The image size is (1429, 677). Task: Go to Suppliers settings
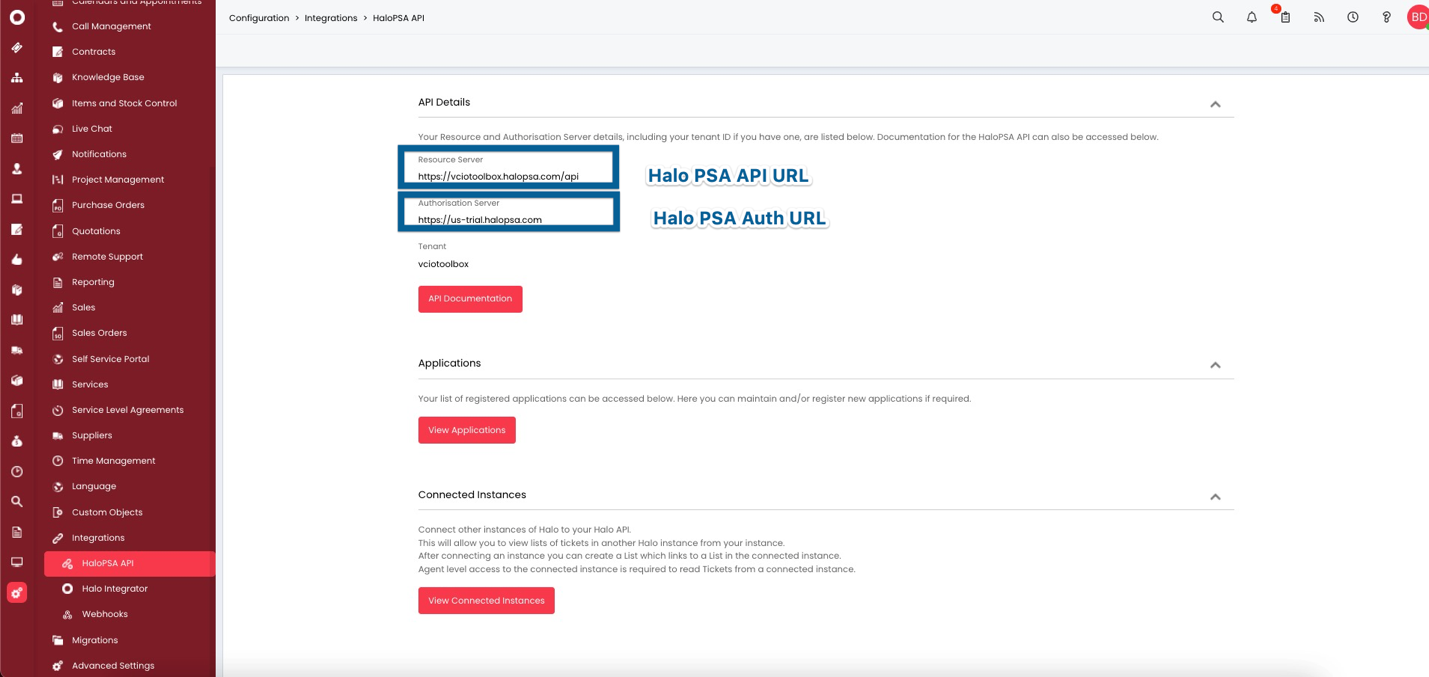[92, 436]
